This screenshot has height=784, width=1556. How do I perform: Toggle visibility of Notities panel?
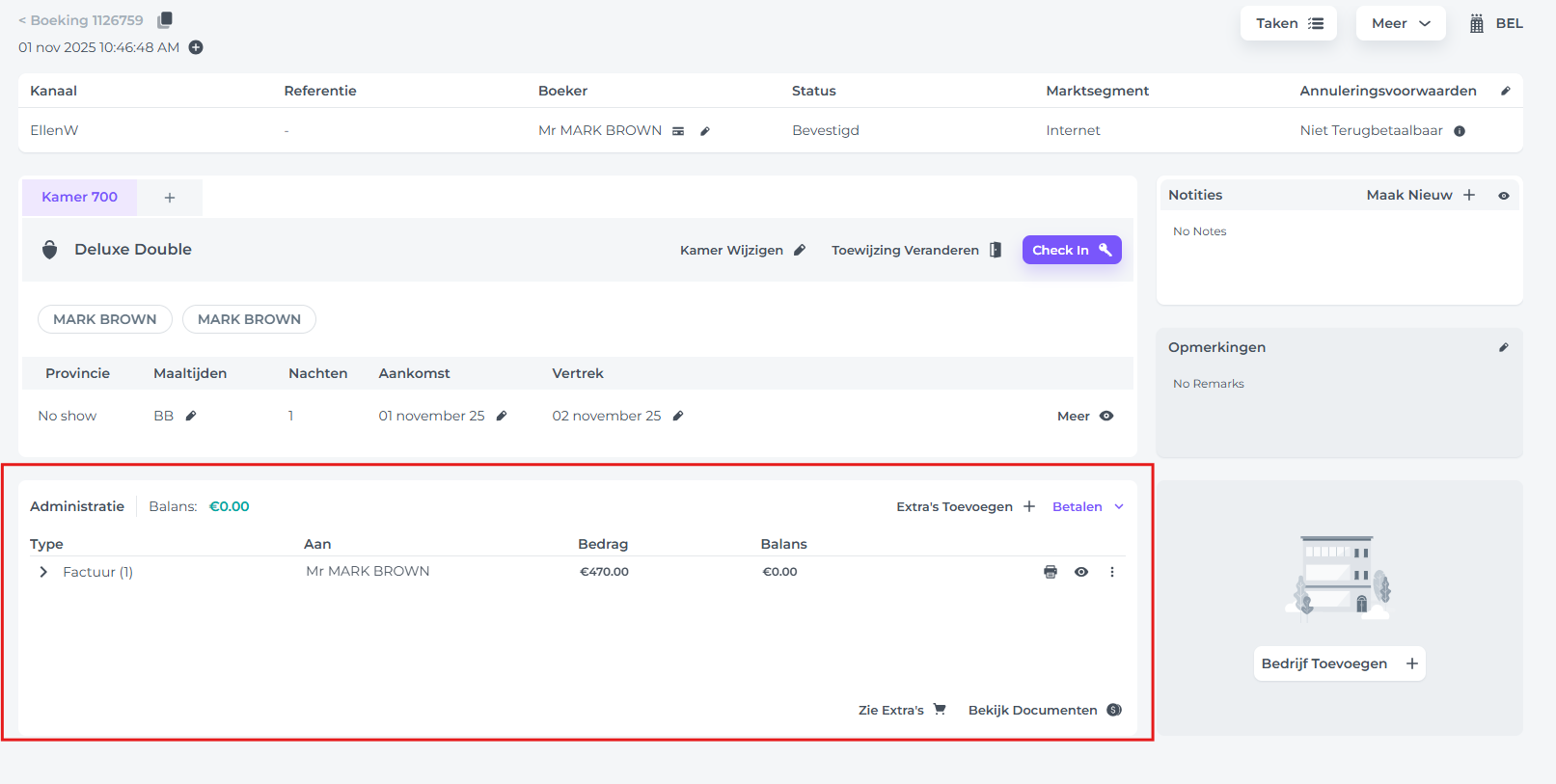coord(1503,196)
